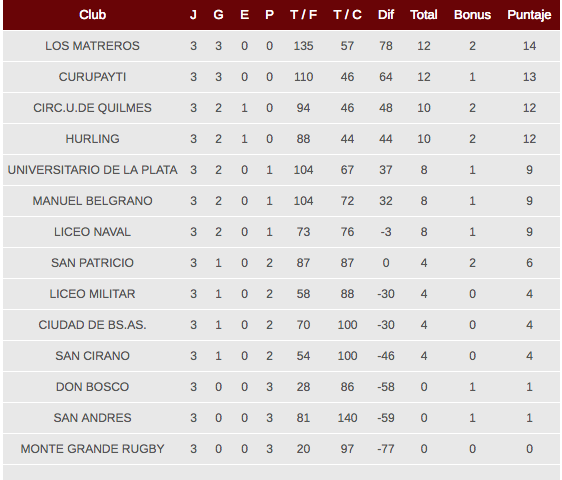Select the HURLING club entry
The width and height of the screenshot is (562, 480).
coord(92,139)
